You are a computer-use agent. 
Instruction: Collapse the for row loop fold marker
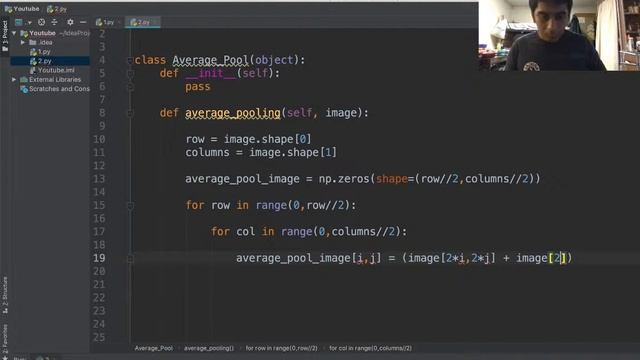[130, 206]
